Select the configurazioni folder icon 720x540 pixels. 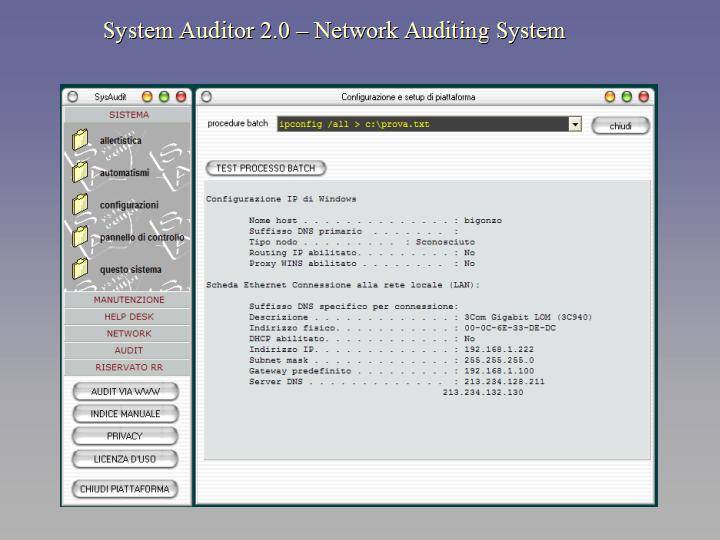(81, 204)
